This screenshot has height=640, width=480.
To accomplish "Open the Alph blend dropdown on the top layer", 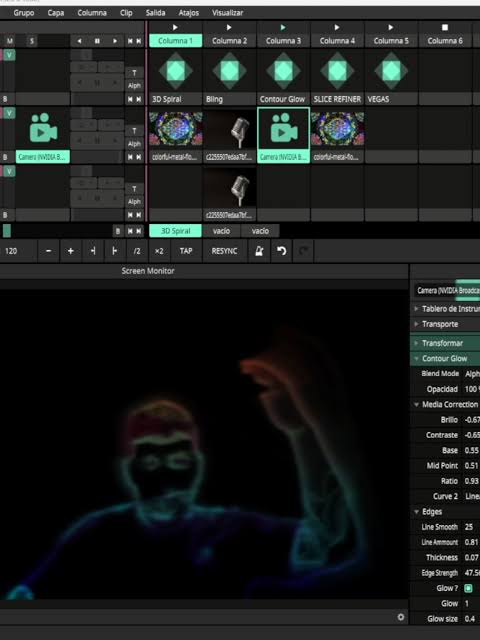I will tap(134, 86).
